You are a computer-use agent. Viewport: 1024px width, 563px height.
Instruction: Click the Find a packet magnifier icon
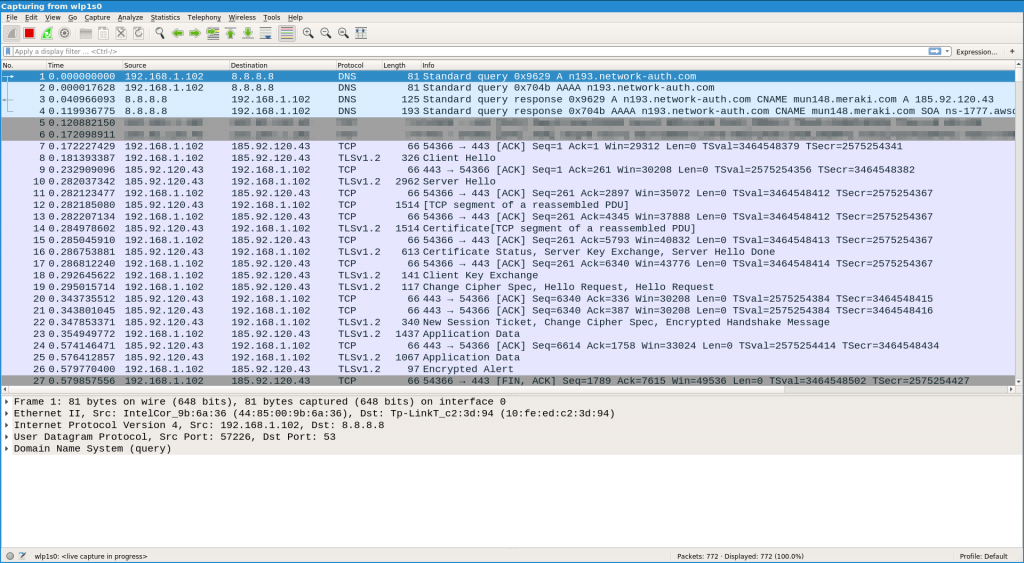[159, 33]
